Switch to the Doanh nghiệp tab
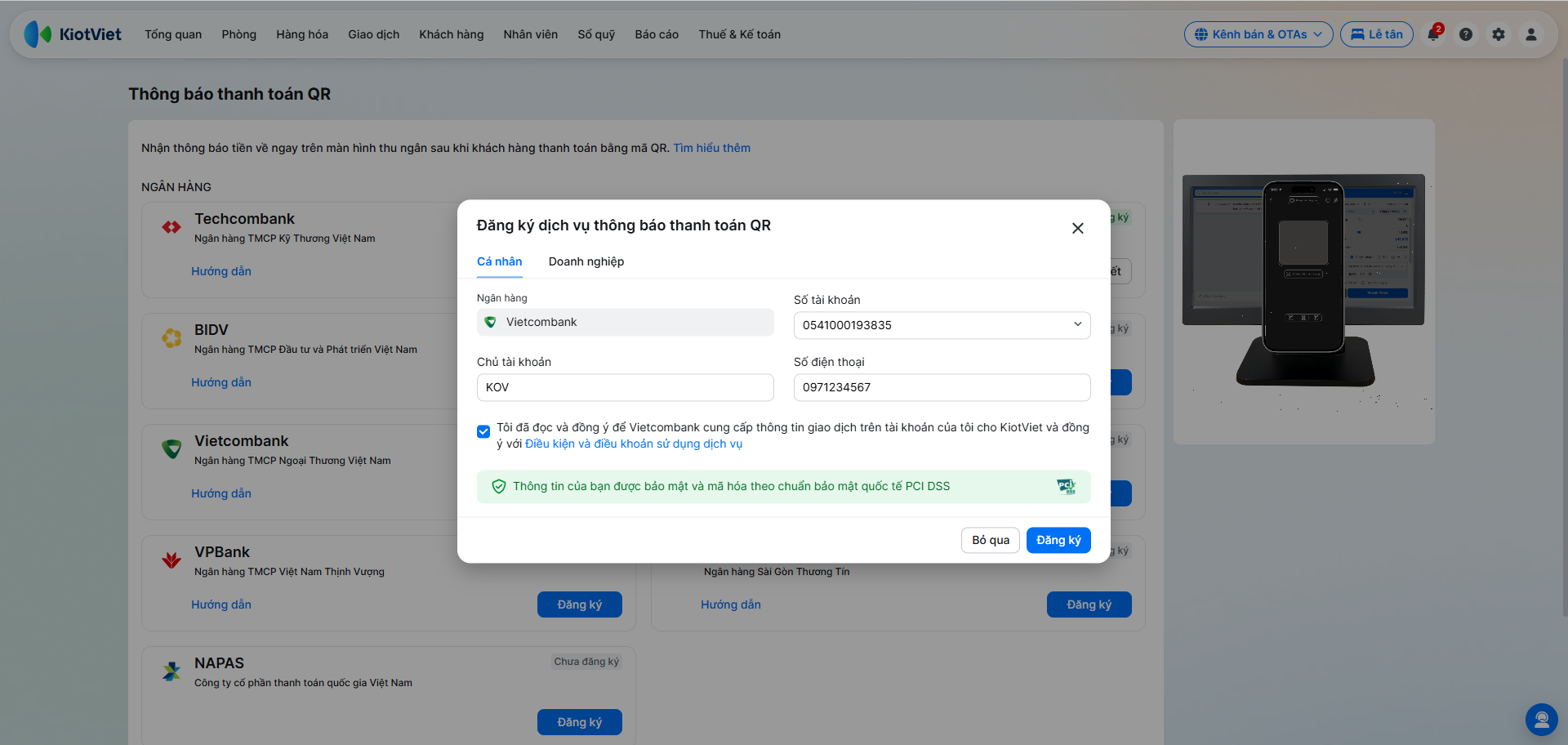 (586, 261)
